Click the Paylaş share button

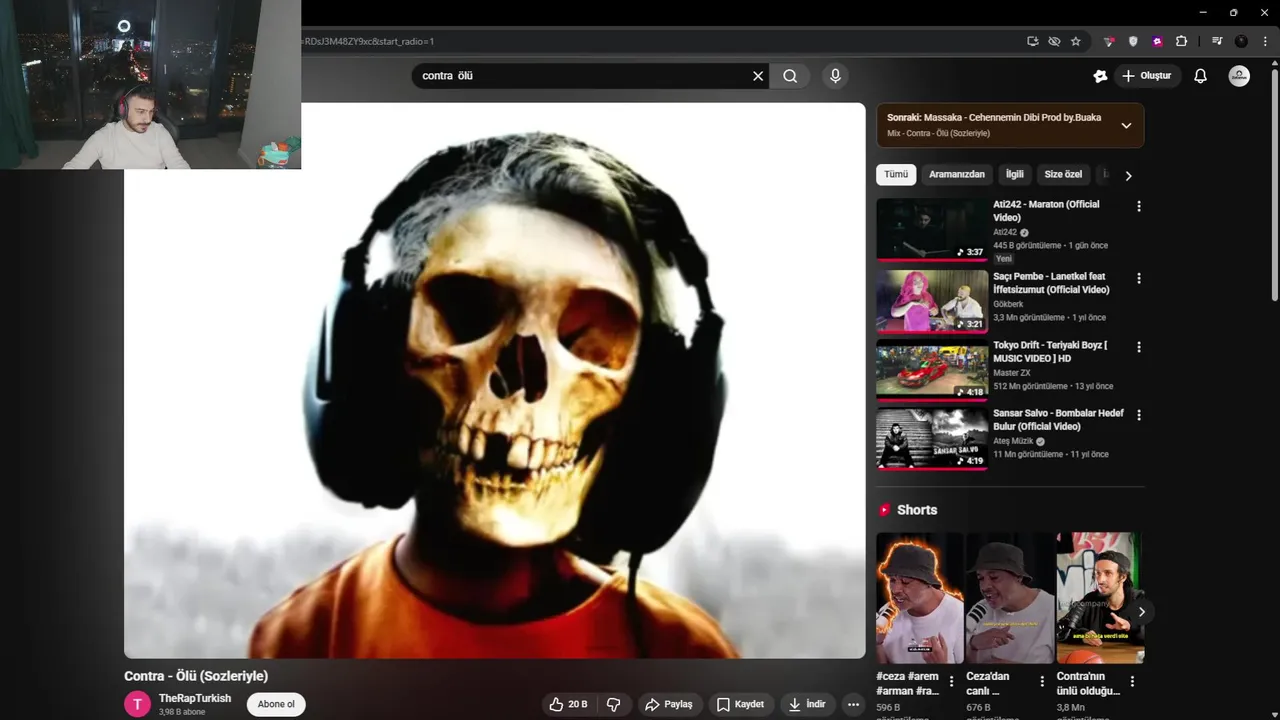(669, 704)
